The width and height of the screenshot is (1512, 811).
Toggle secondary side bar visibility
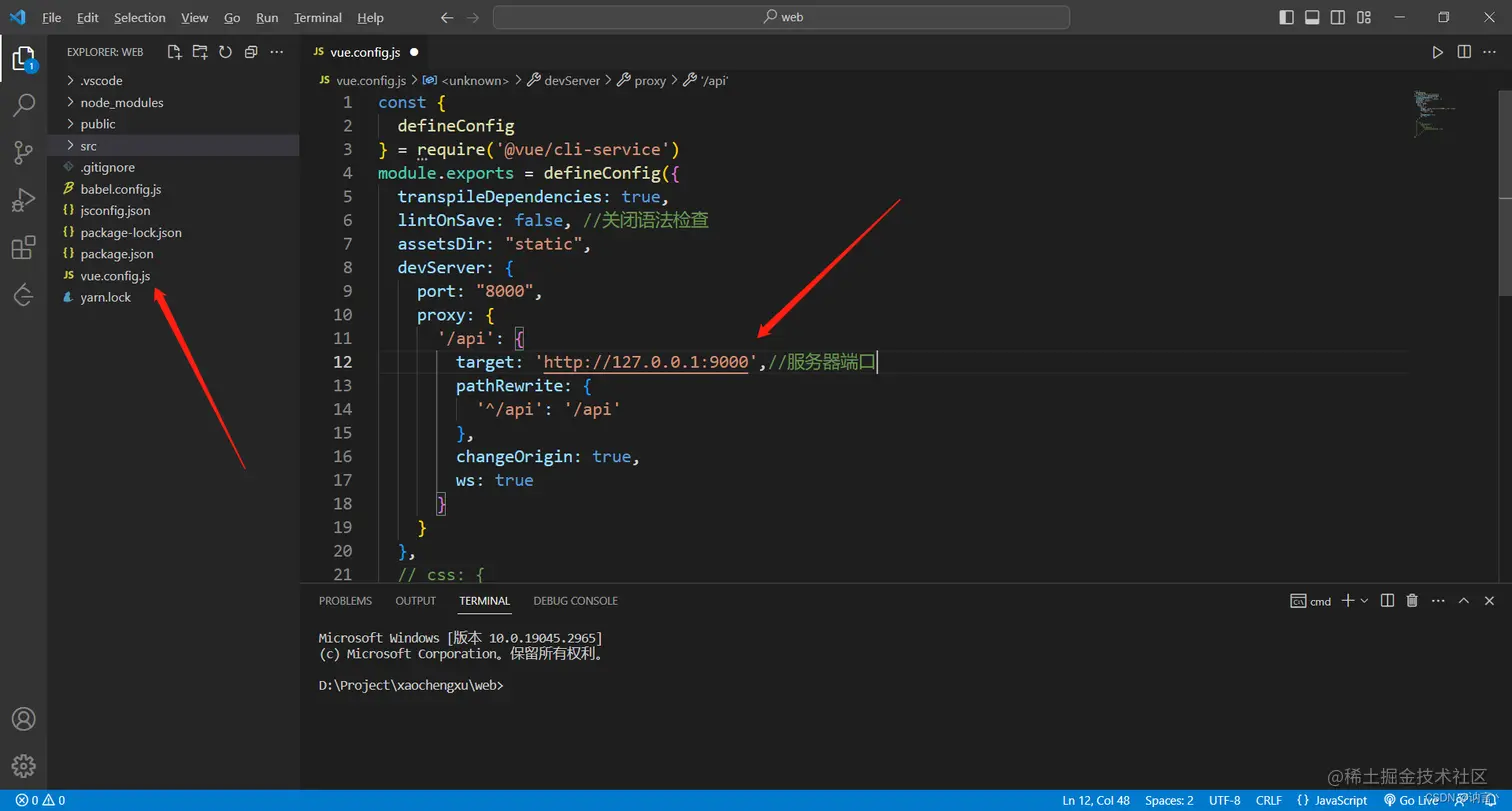pos(1338,17)
